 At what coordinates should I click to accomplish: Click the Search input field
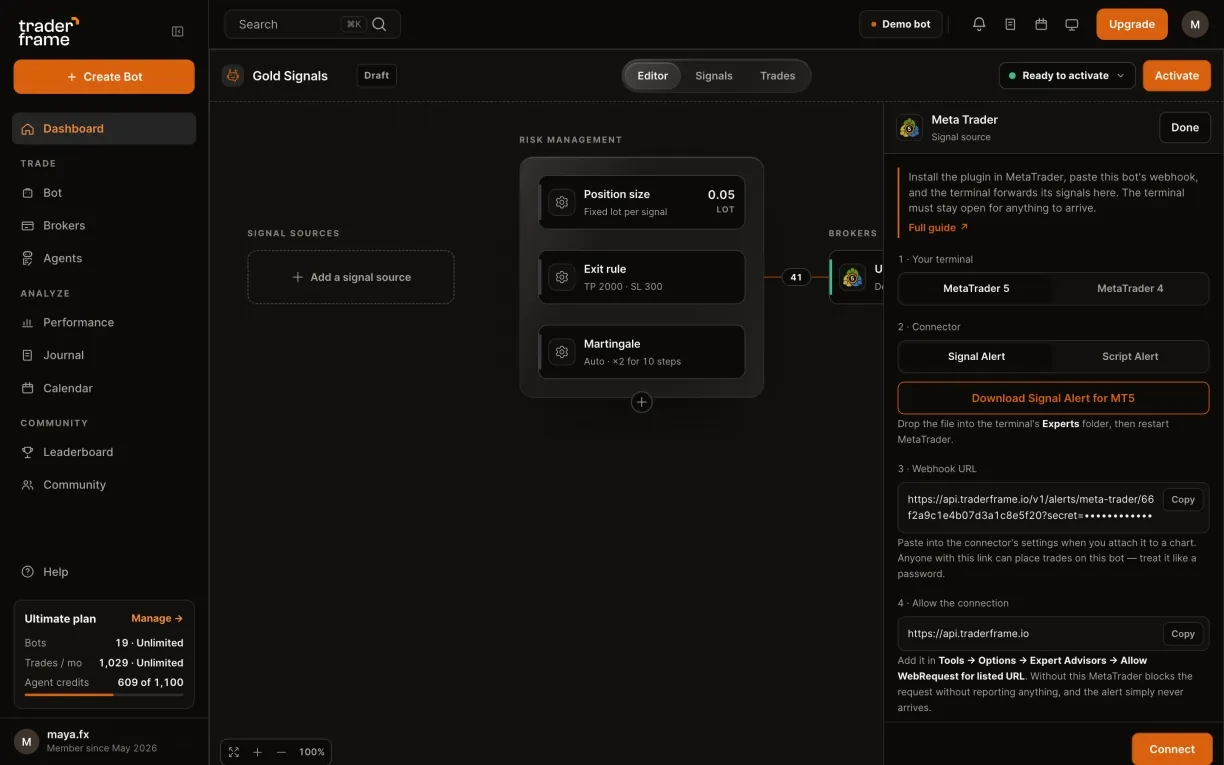313,24
